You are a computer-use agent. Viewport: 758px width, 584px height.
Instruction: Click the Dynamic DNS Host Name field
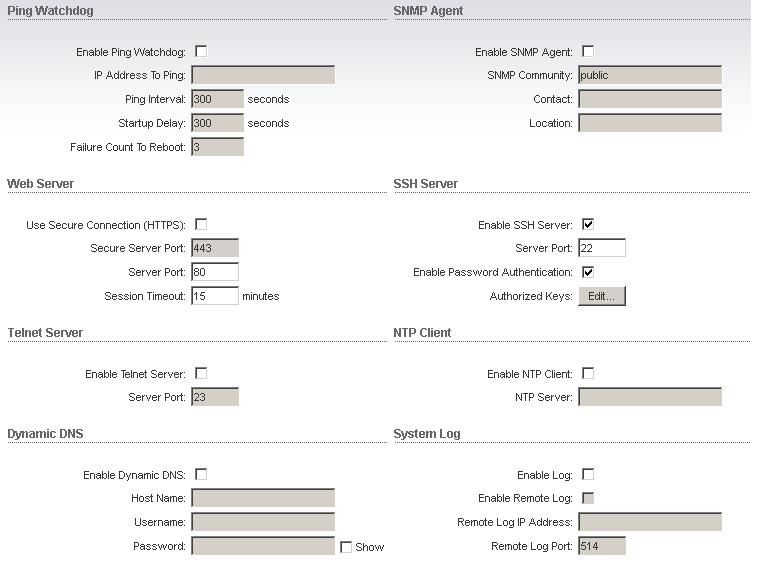(262, 498)
